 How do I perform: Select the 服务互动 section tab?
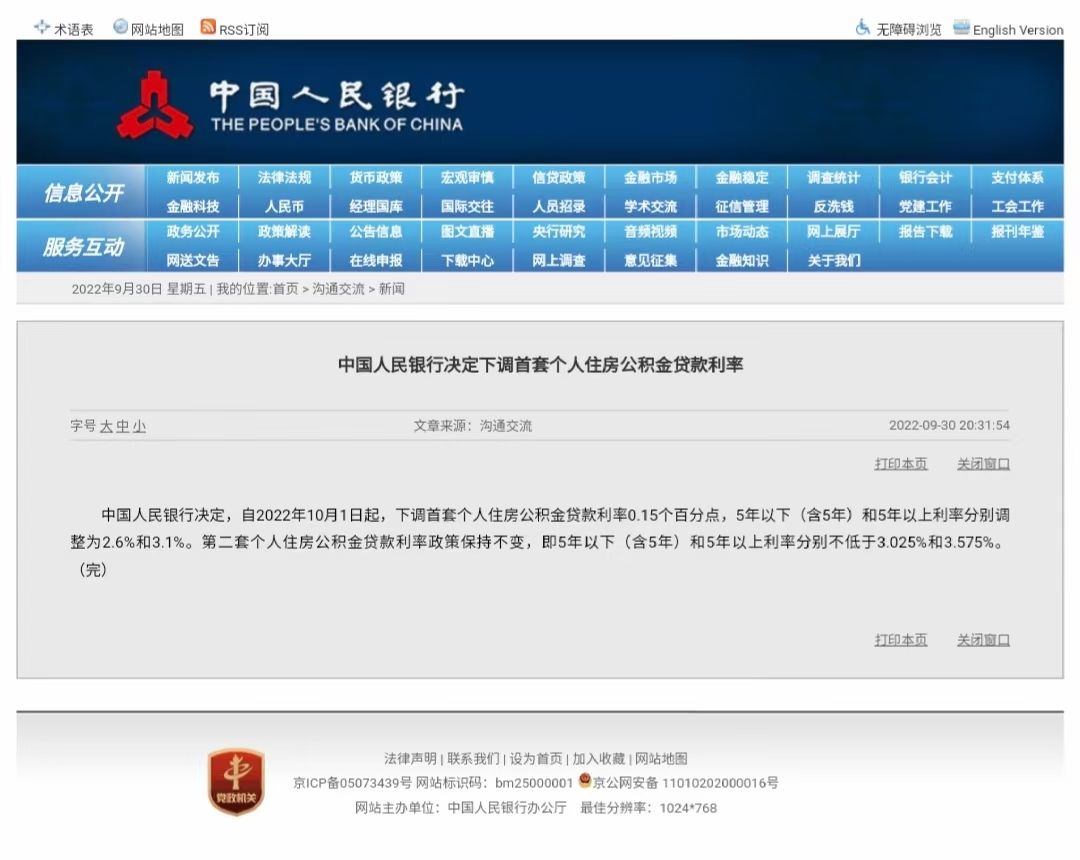(x=83, y=246)
